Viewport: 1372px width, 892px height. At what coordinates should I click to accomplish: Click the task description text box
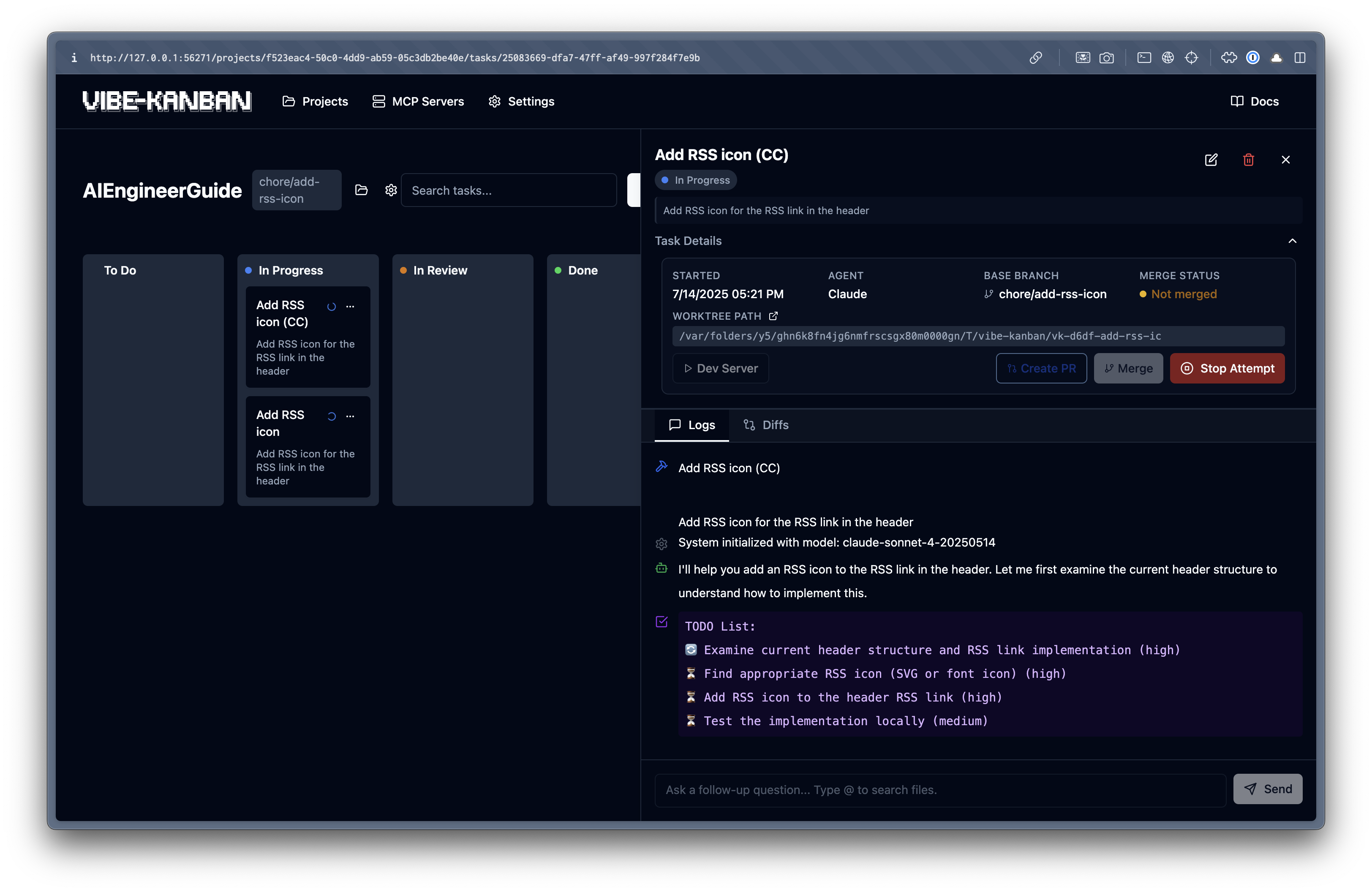click(x=978, y=210)
